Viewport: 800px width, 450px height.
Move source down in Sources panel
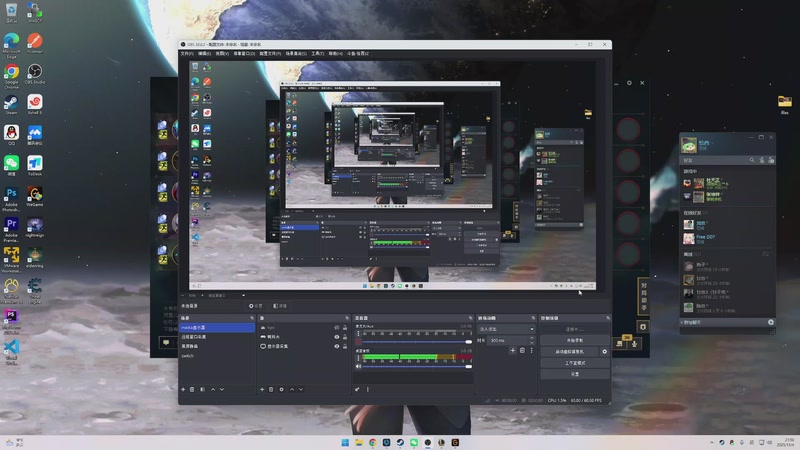pyautogui.click(x=301, y=389)
